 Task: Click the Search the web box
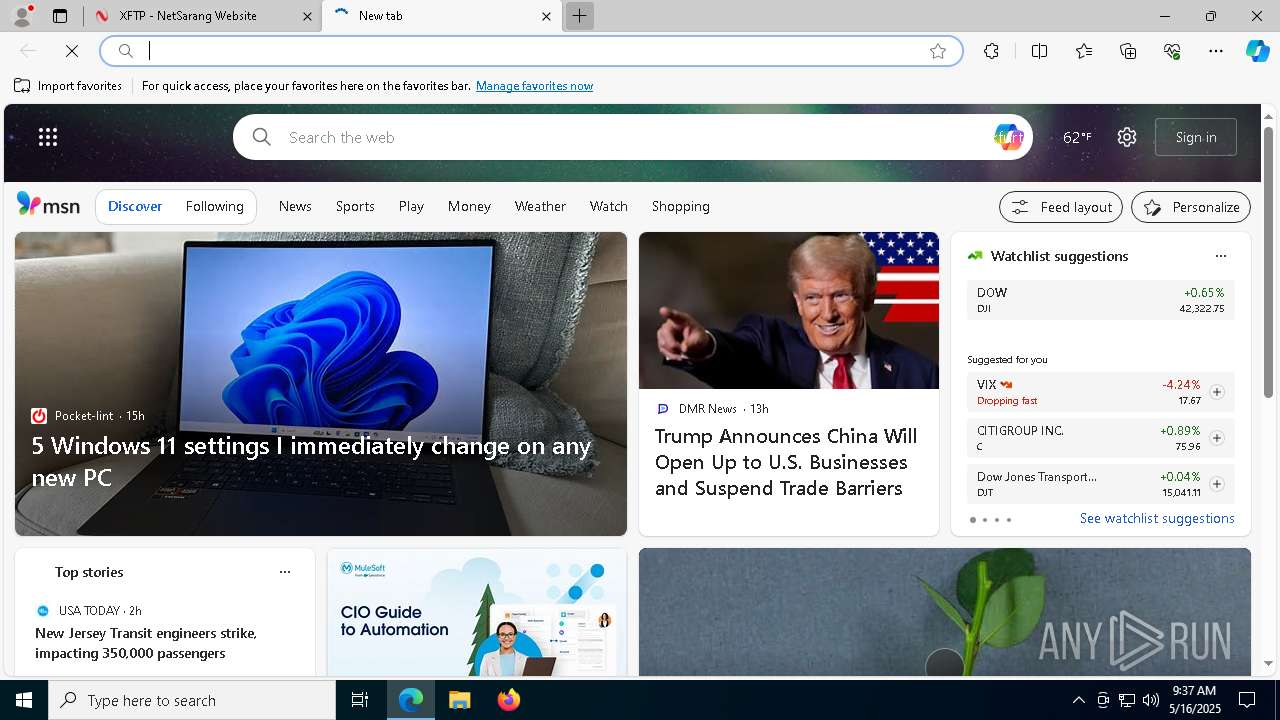(x=632, y=137)
